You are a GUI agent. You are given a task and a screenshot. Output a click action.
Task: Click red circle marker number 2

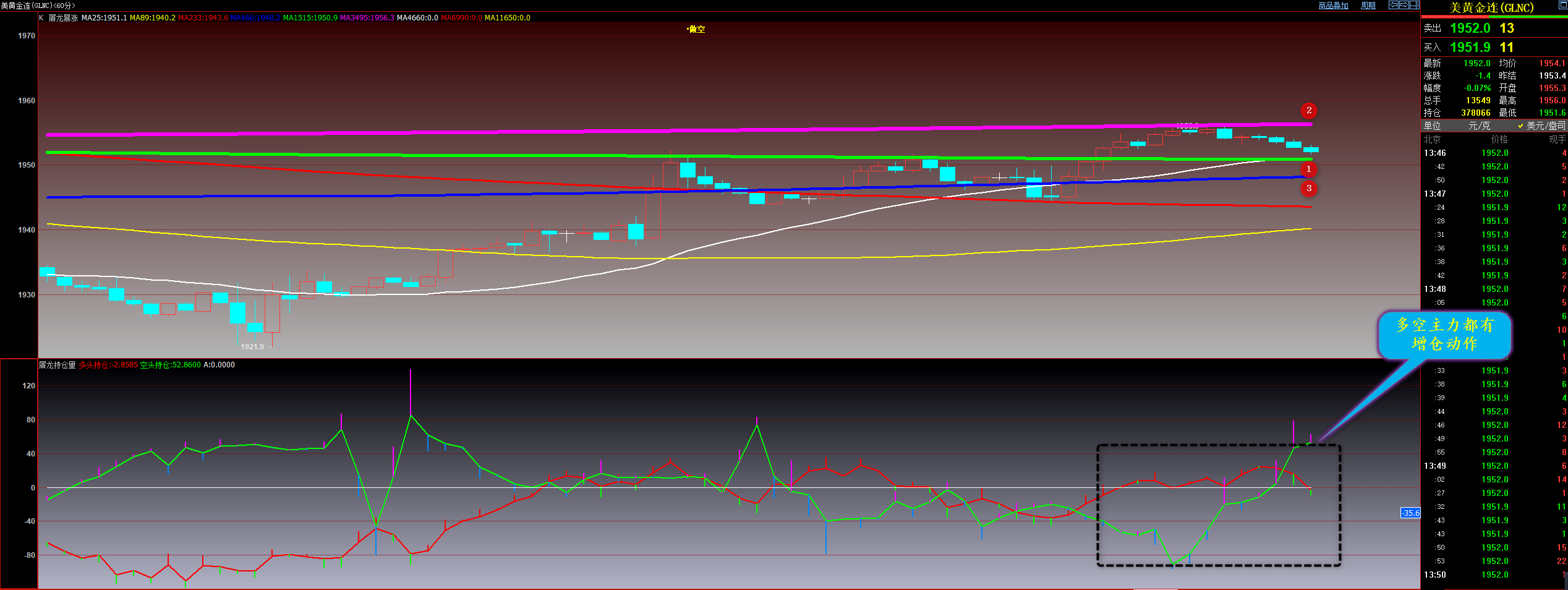(1308, 111)
